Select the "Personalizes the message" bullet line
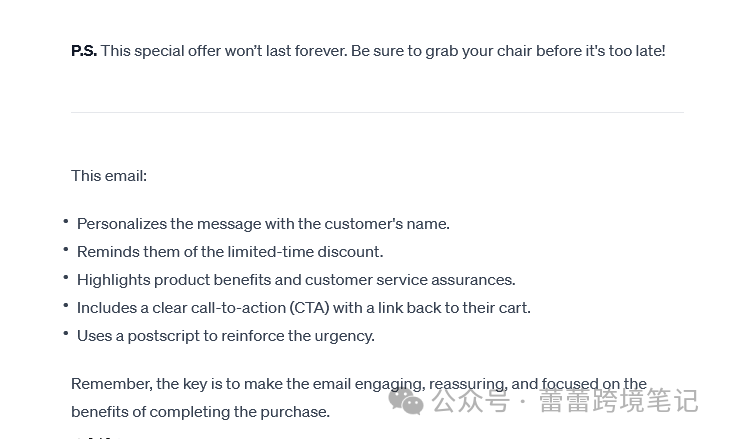The width and height of the screenshot is (729, 439). click(x=263, y=224)
